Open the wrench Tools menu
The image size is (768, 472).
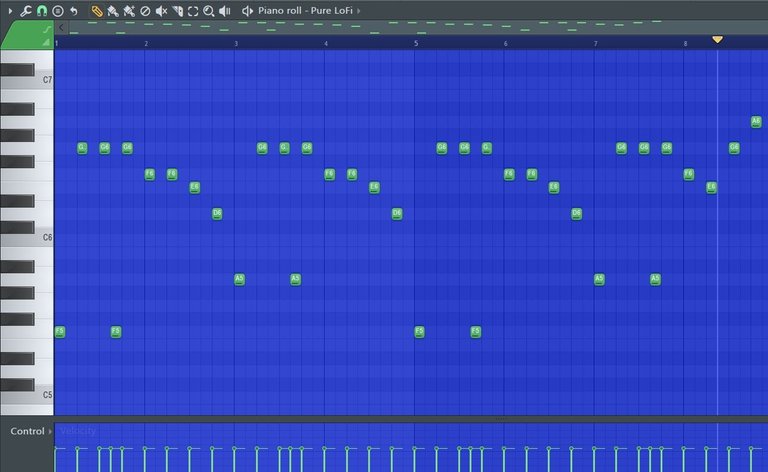point(25,10)
